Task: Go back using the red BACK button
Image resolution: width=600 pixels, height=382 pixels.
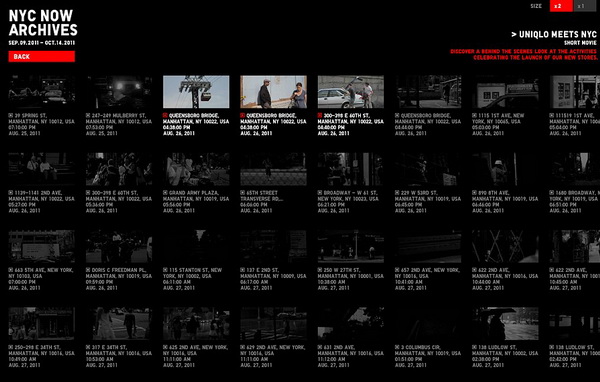Action: click(x=42, y=57)
